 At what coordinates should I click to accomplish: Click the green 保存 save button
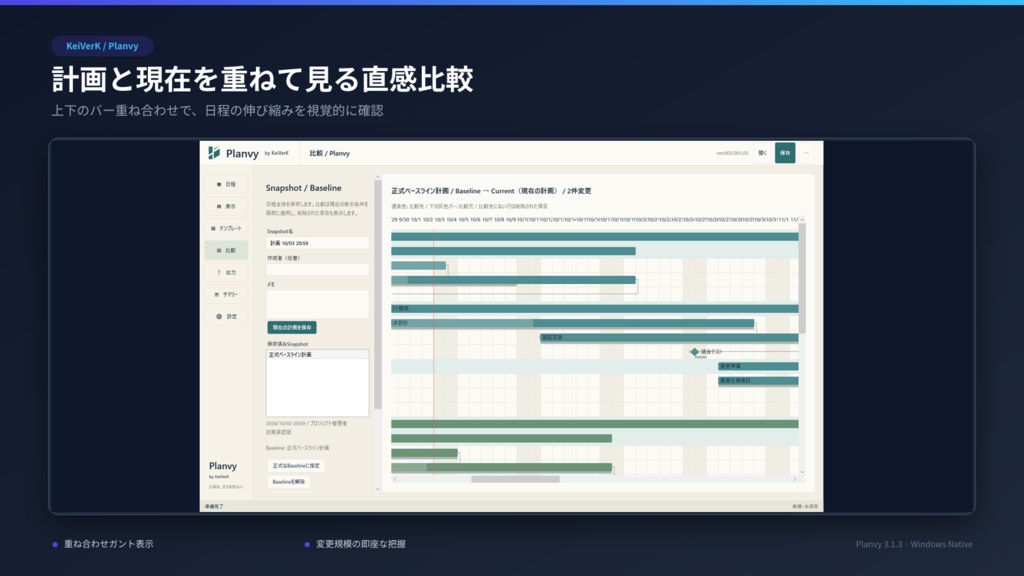pyautogui.click(x=785, y=153)
